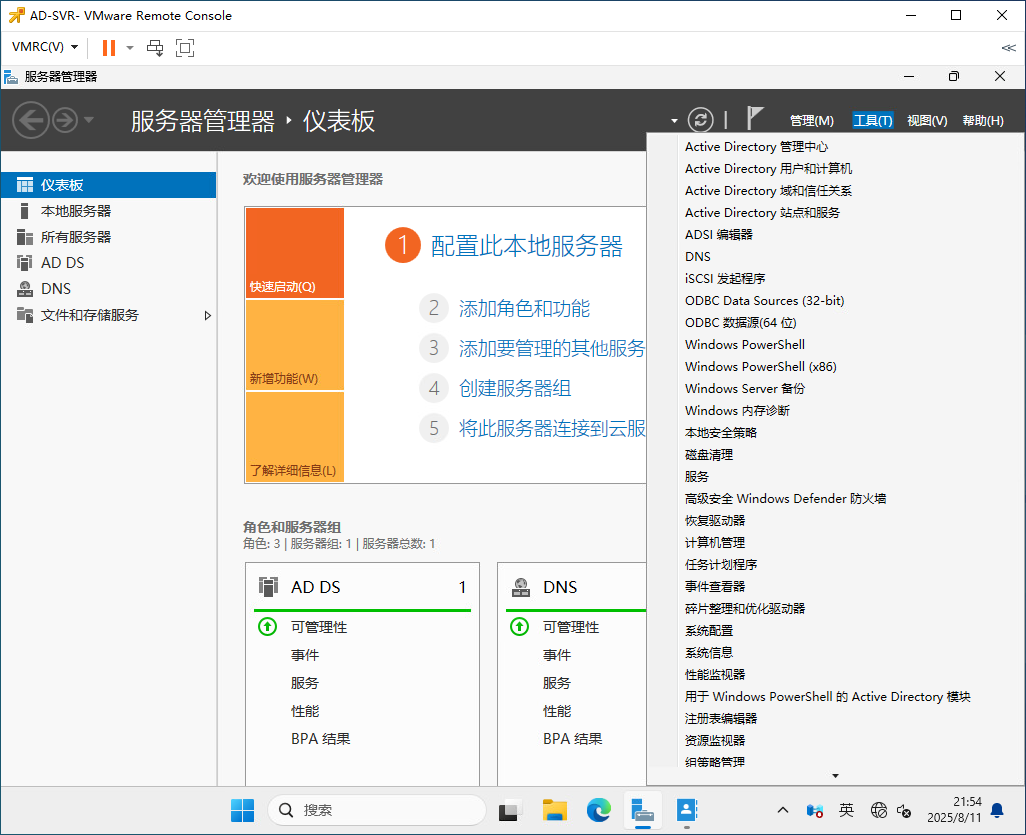Expand hidden icons in the system tray
Image resolution: width=1026 pixels, height=835 pixels.
point(783,811)
